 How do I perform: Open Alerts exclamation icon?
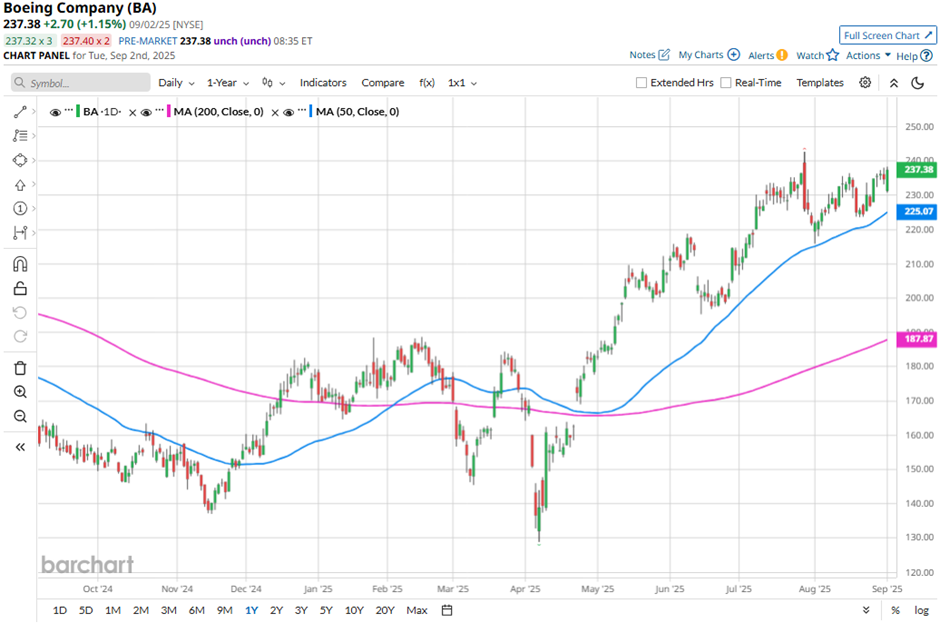(782, 55)
